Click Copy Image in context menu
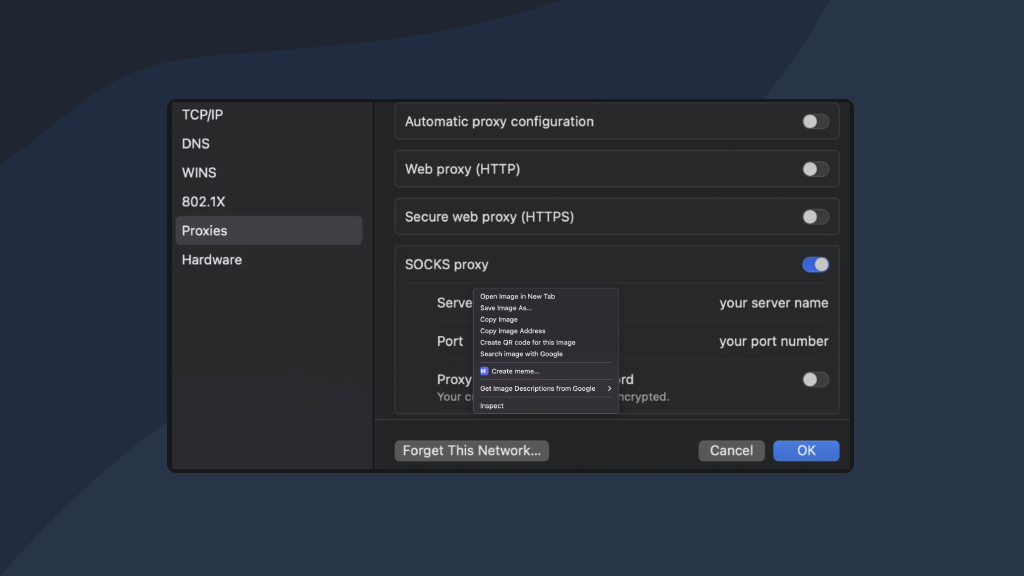1024x576 pixels. coord(499,319)
